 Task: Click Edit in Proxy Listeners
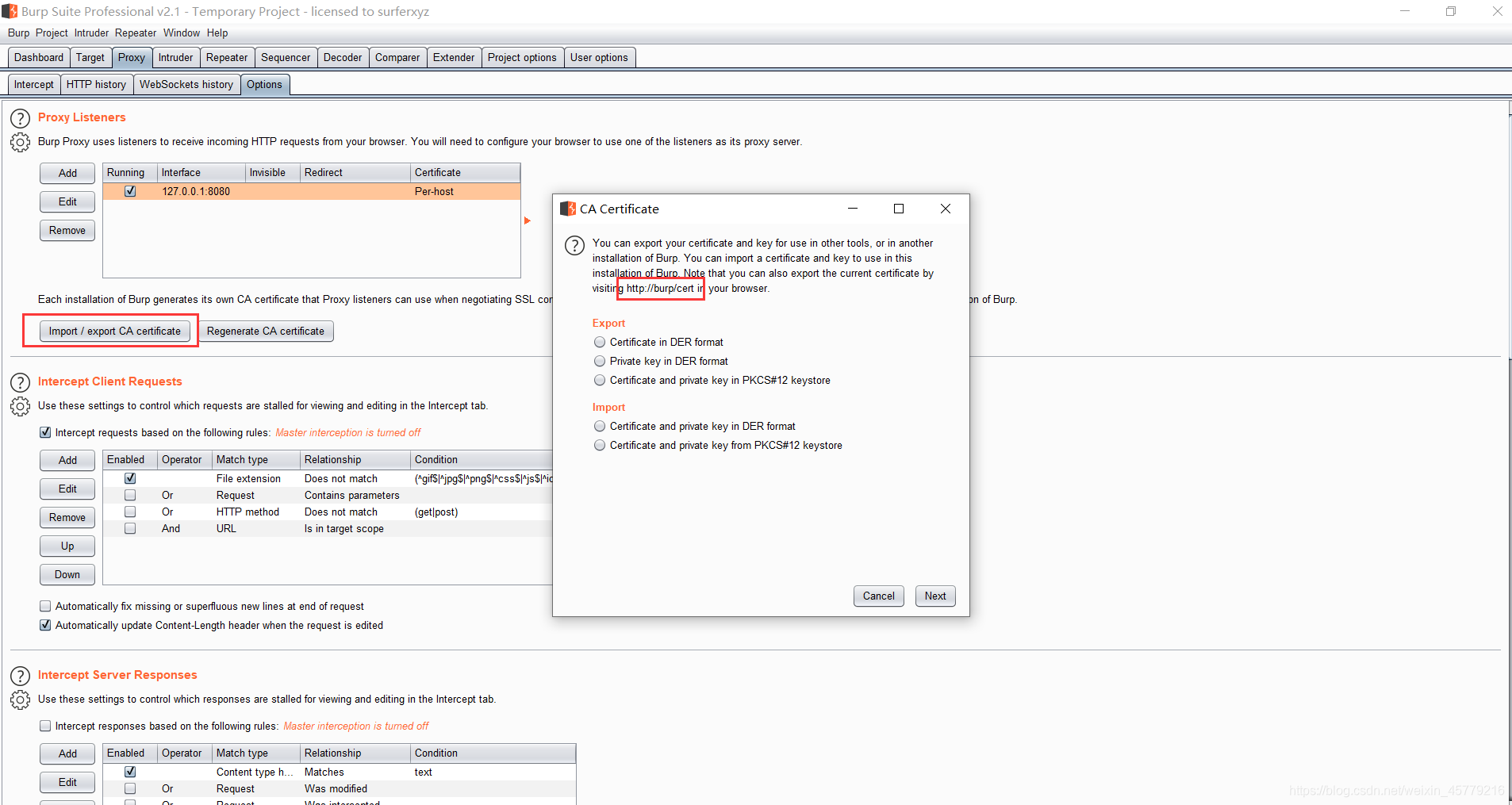(67, 201)
